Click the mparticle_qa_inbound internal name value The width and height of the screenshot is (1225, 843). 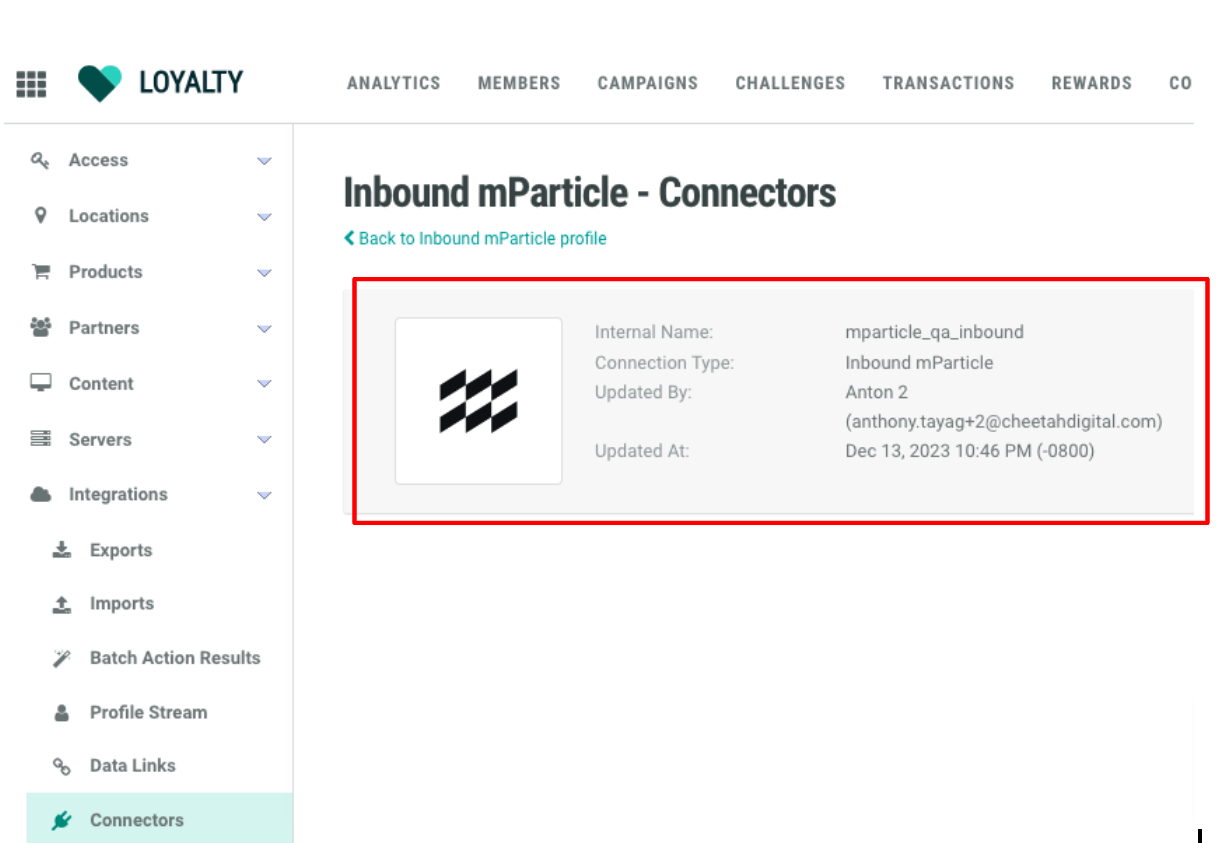click(934, 332)
